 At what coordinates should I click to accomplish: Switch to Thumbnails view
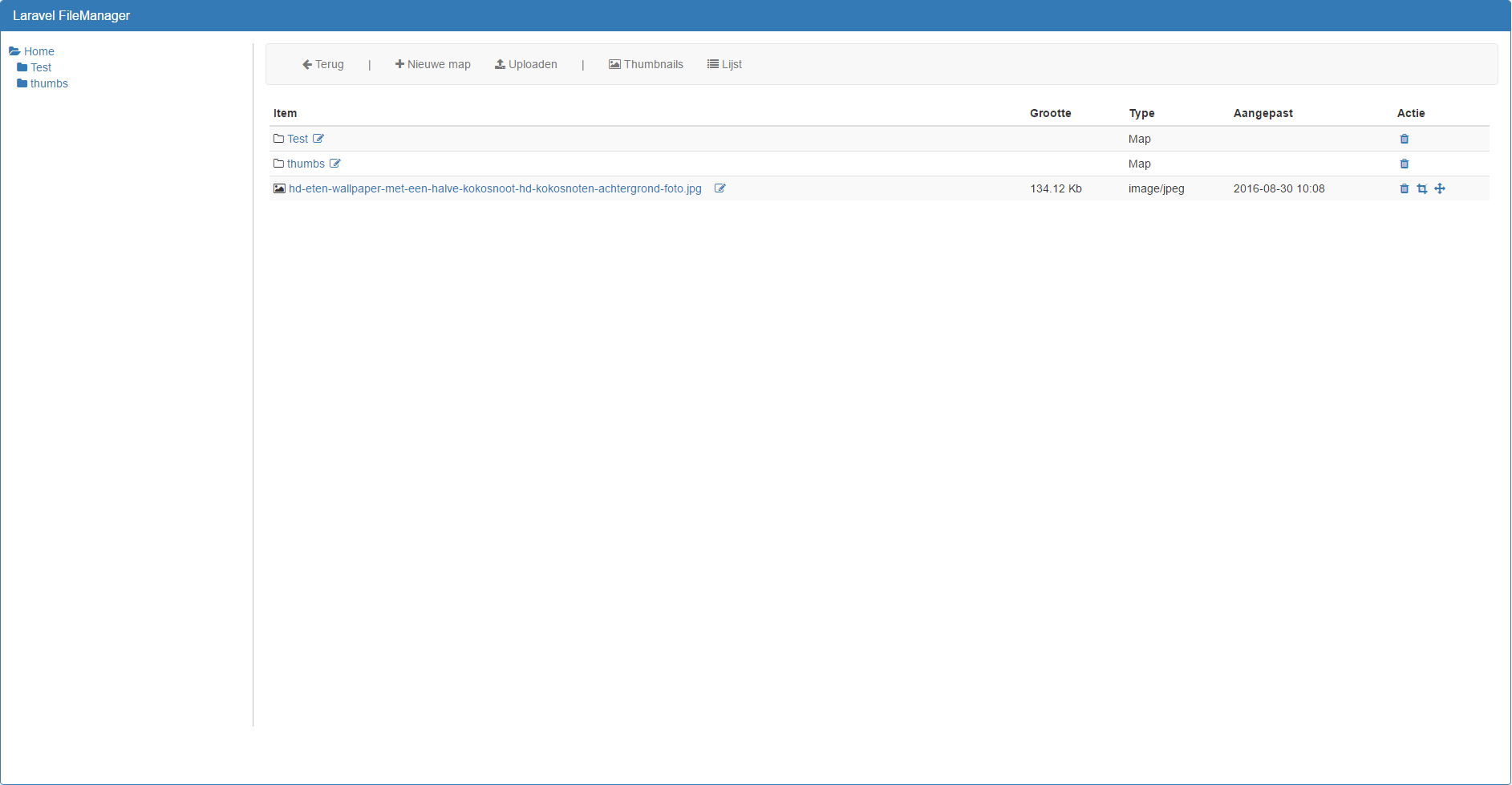coord(647,64)
